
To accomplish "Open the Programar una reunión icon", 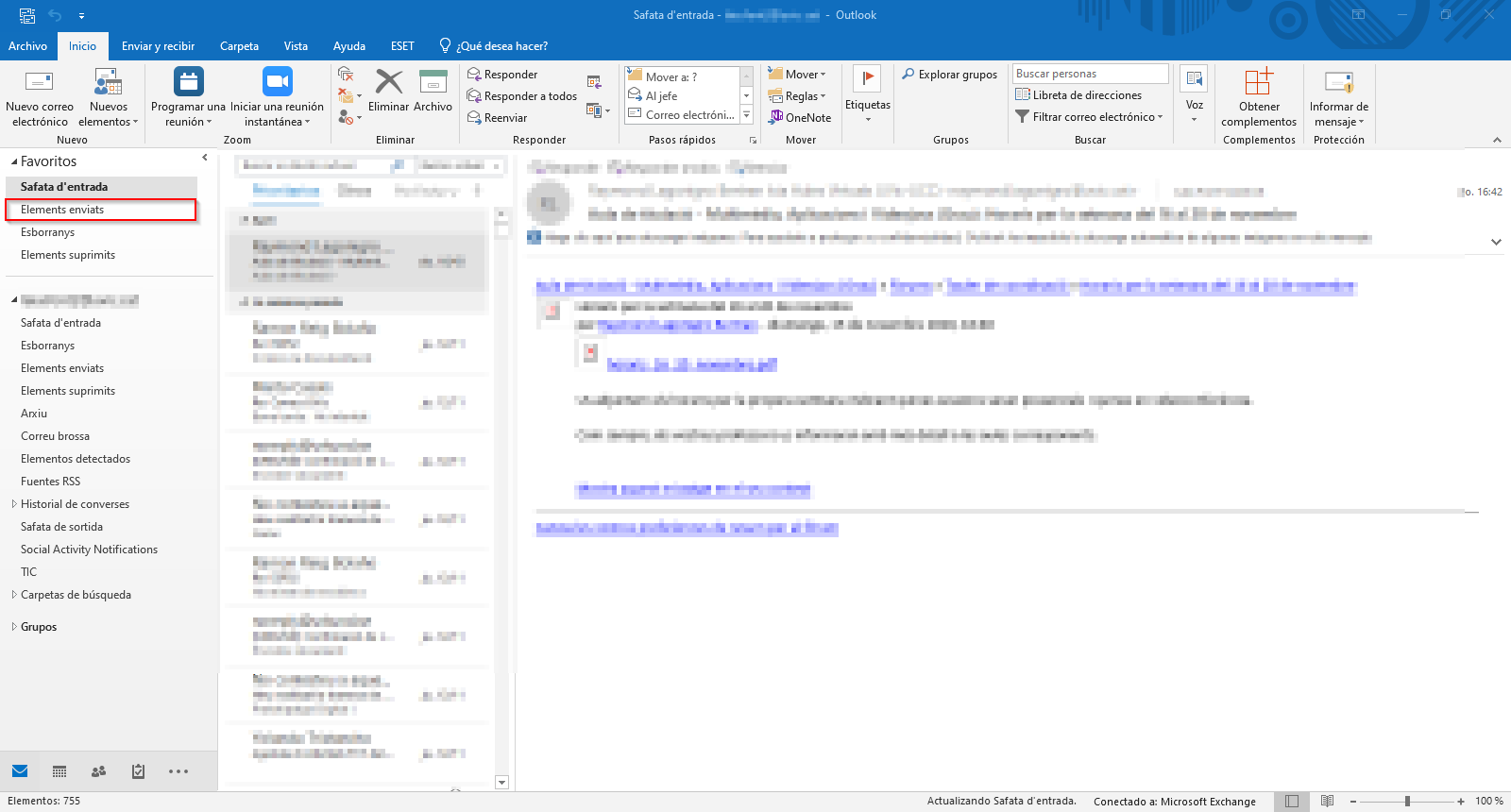I will click(x=188, y=82).
